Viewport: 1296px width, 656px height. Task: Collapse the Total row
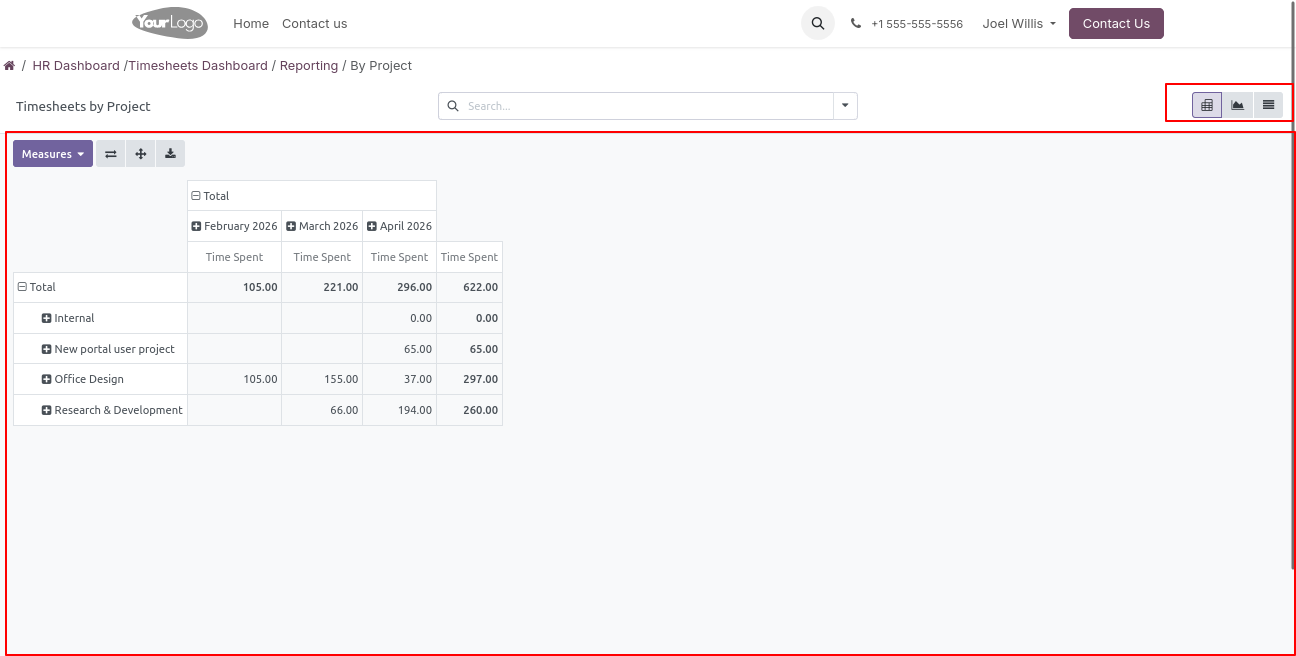(22, 287)
